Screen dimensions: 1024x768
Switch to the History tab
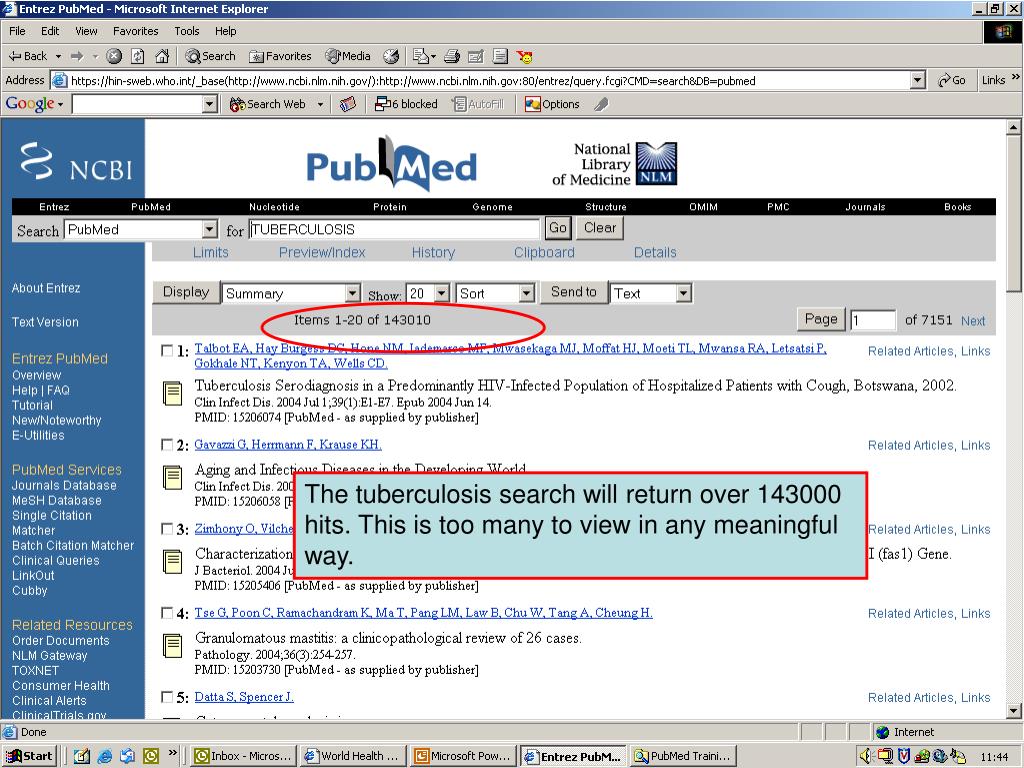(433, 253)
